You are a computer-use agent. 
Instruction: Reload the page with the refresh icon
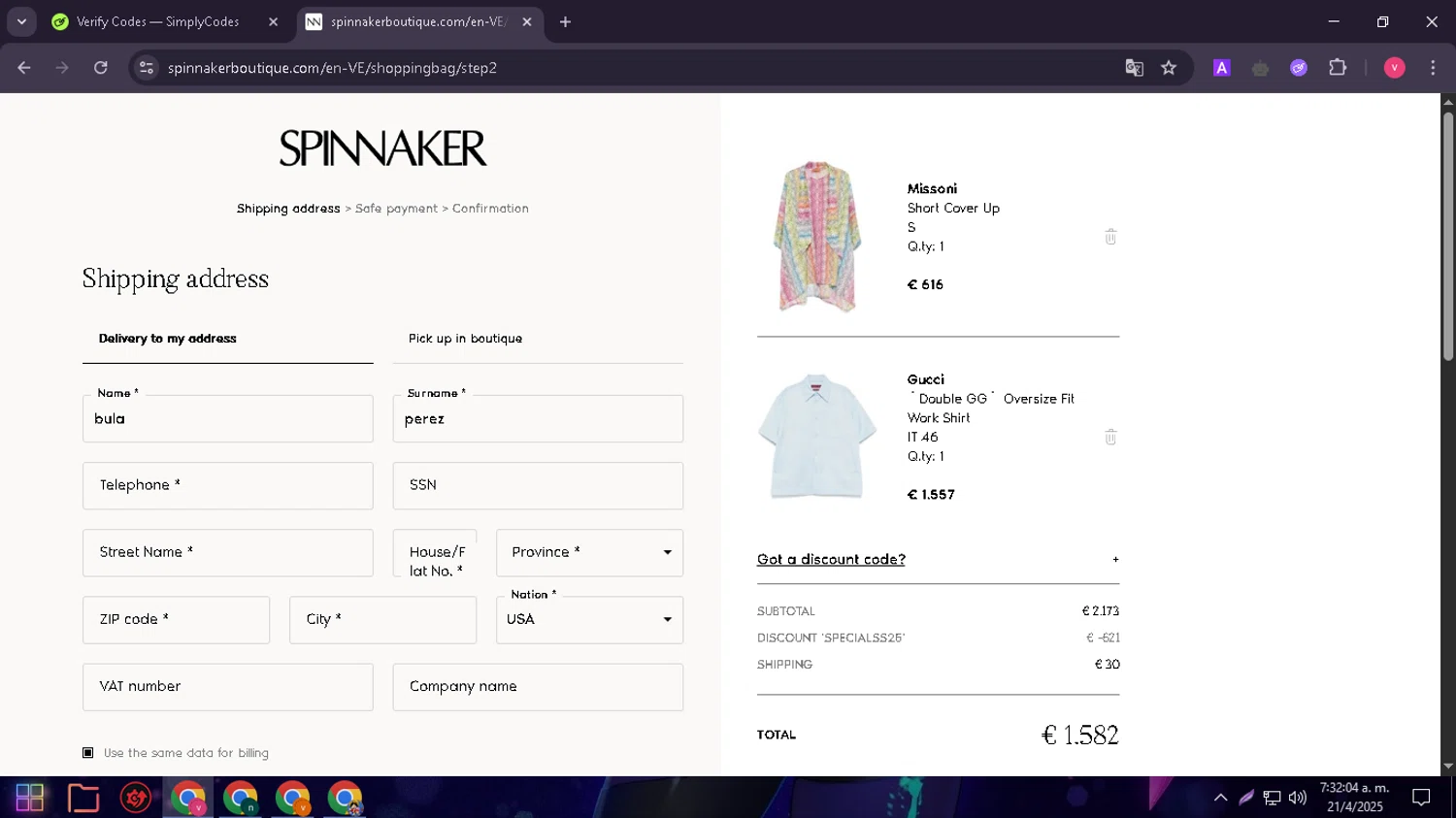coord(101,68)
